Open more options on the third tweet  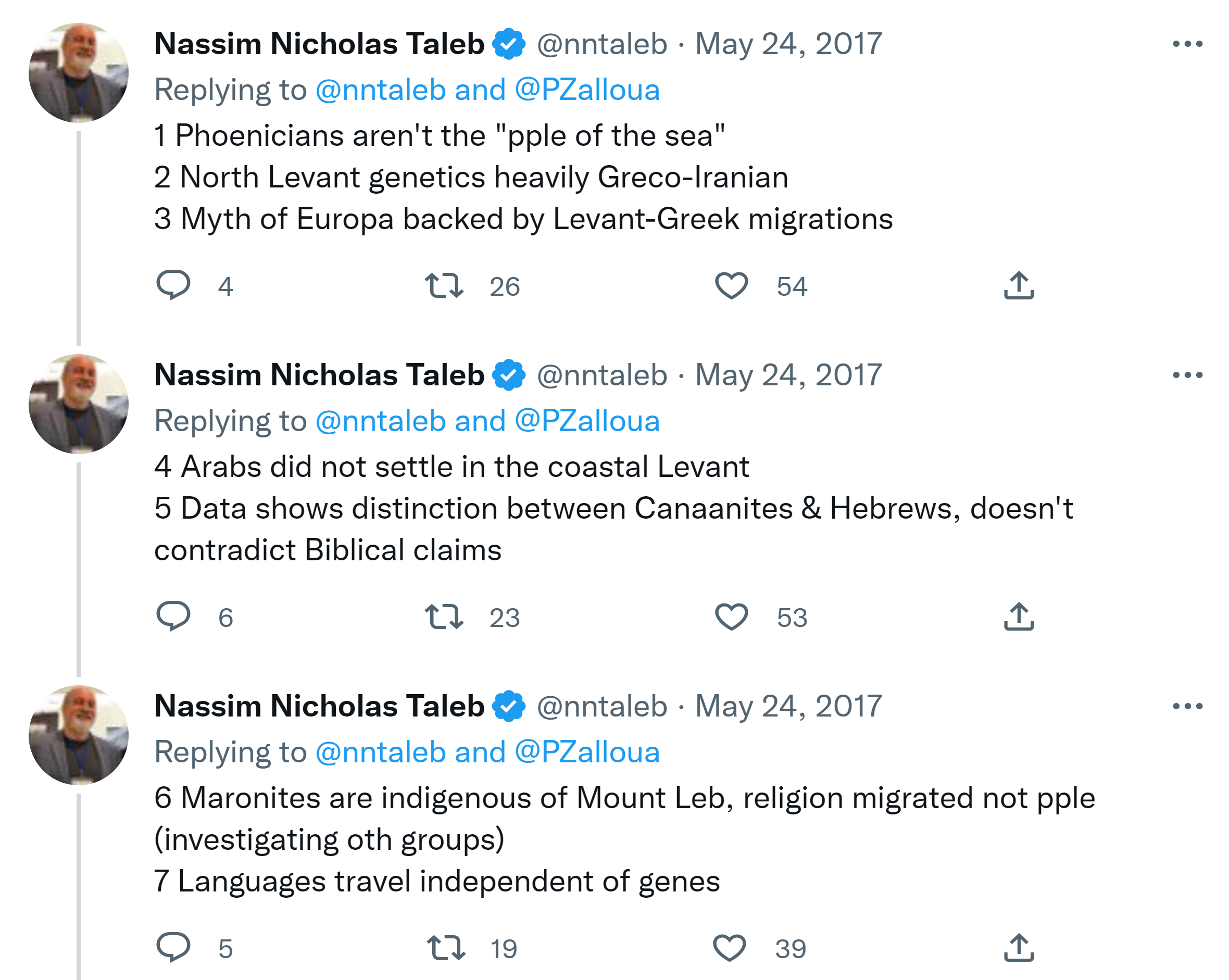[x=1187, y=706]
